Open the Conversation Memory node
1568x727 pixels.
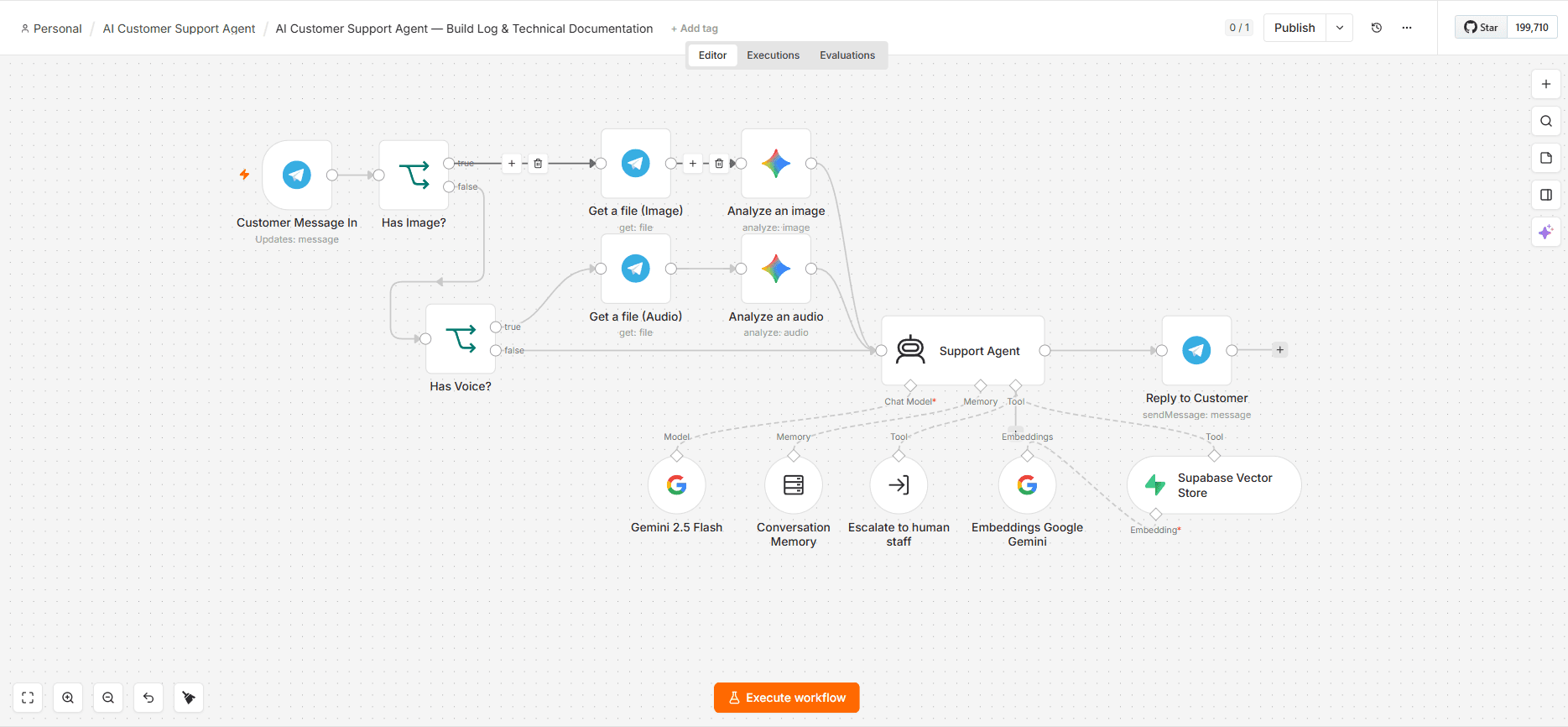click(794, 484)
